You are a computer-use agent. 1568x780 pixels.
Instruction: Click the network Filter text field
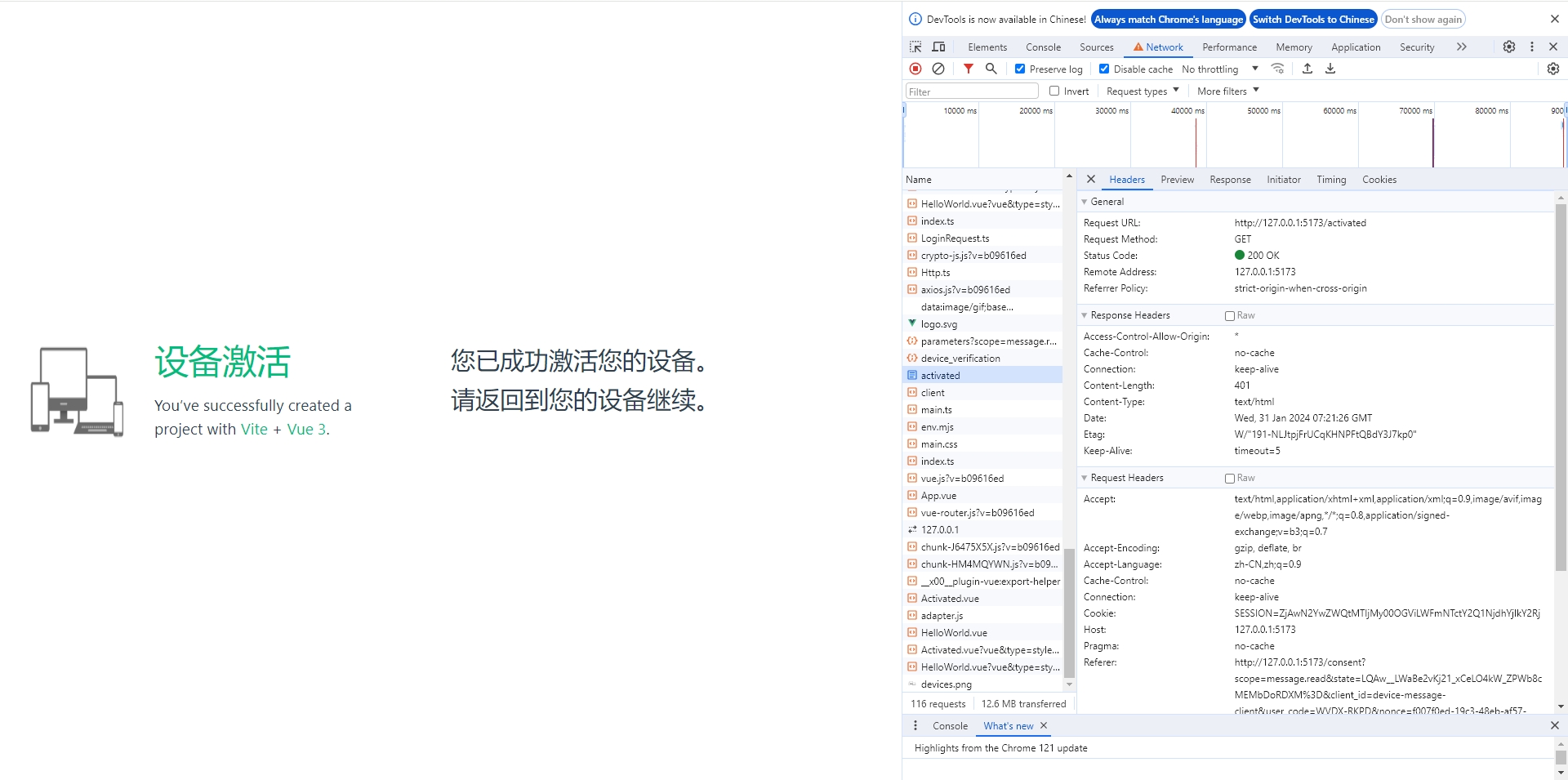(x=972, y=91)
